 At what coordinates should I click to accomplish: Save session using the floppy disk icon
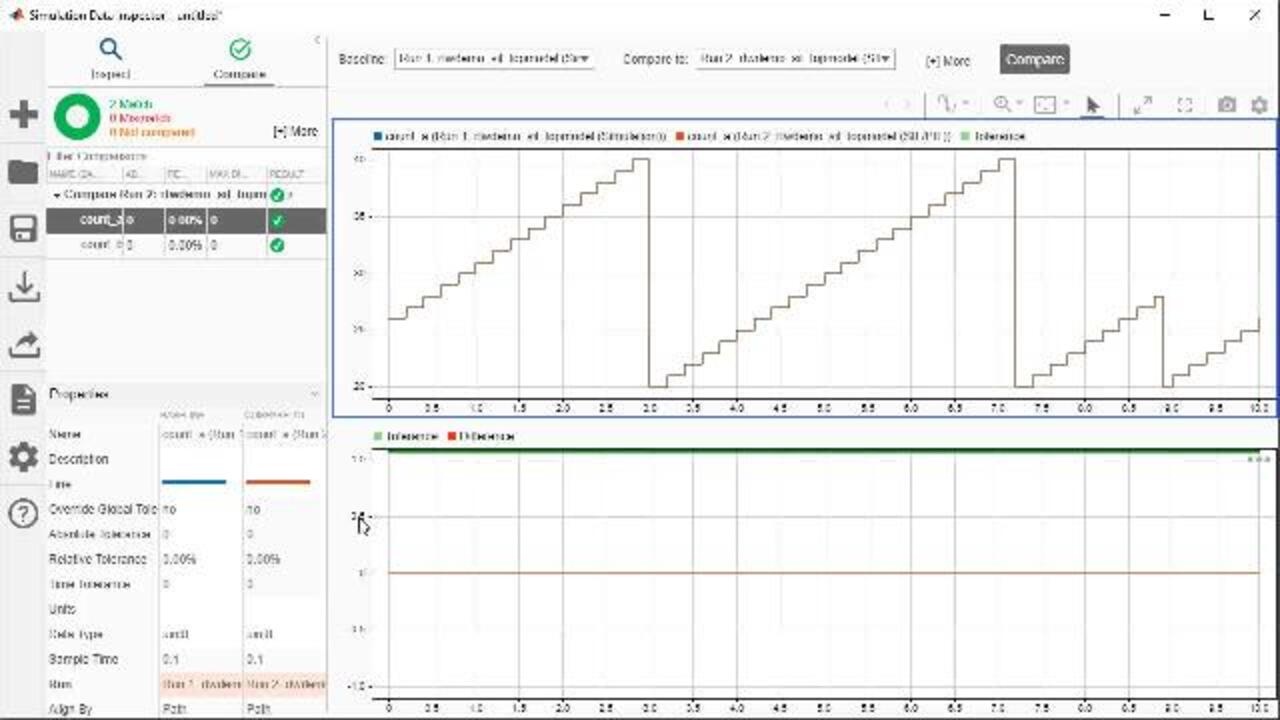pyautogui.click(x=23, y=230)
